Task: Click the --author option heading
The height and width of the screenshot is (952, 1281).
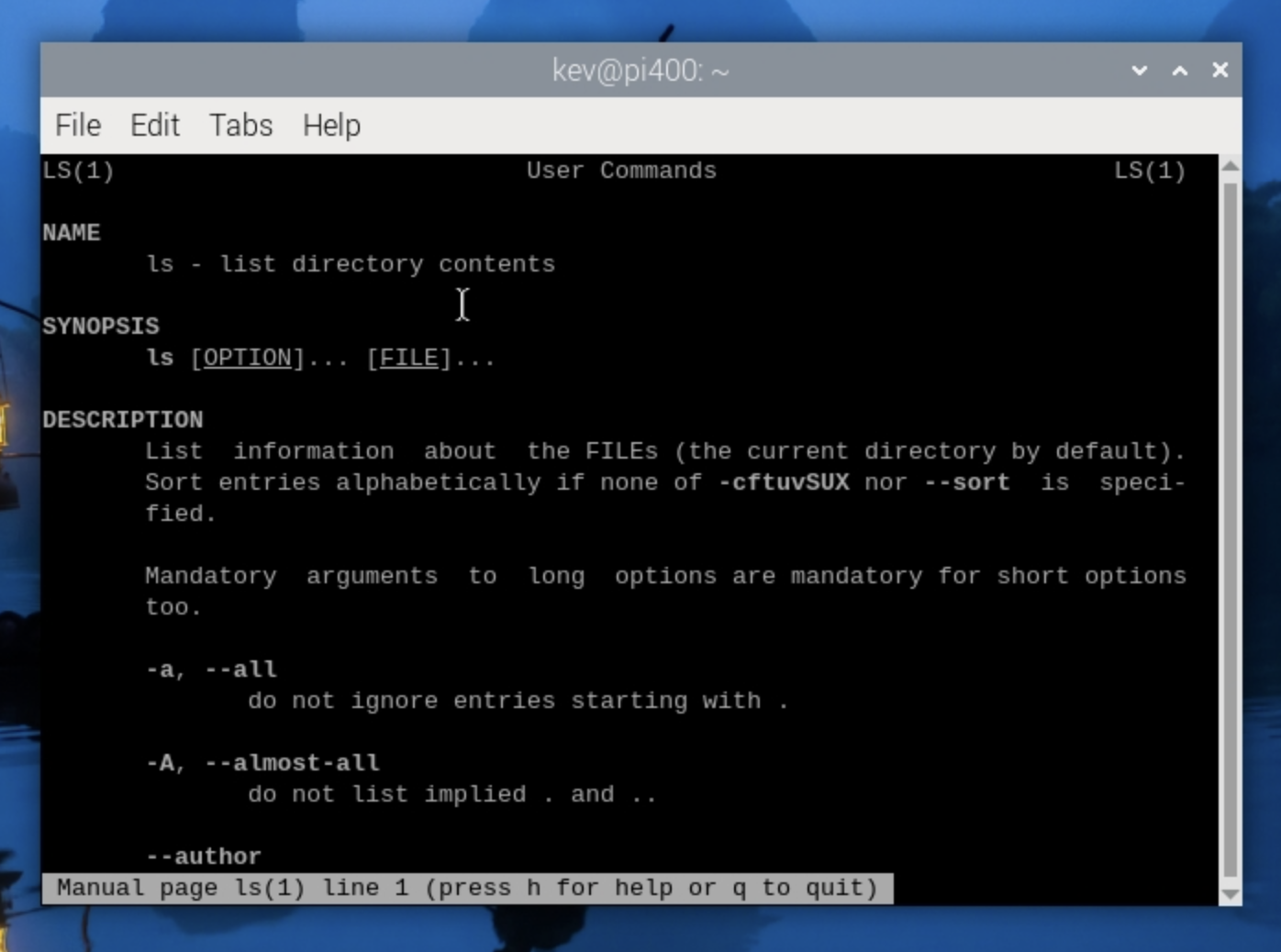Action: (x=204, y=855)
